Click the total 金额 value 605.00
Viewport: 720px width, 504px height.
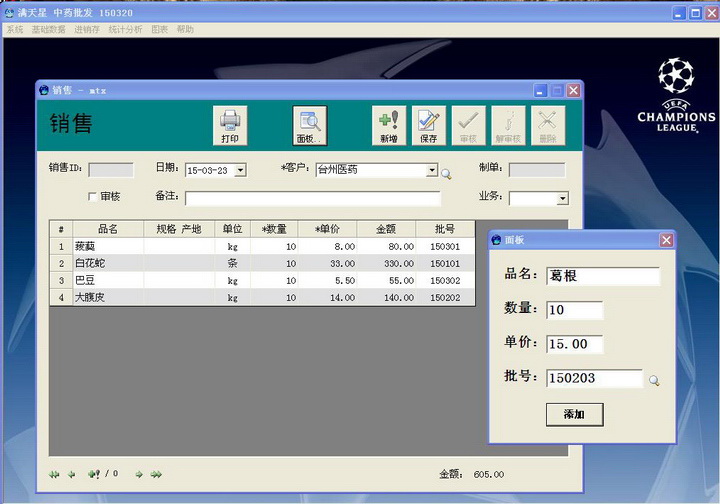point(489,475)
